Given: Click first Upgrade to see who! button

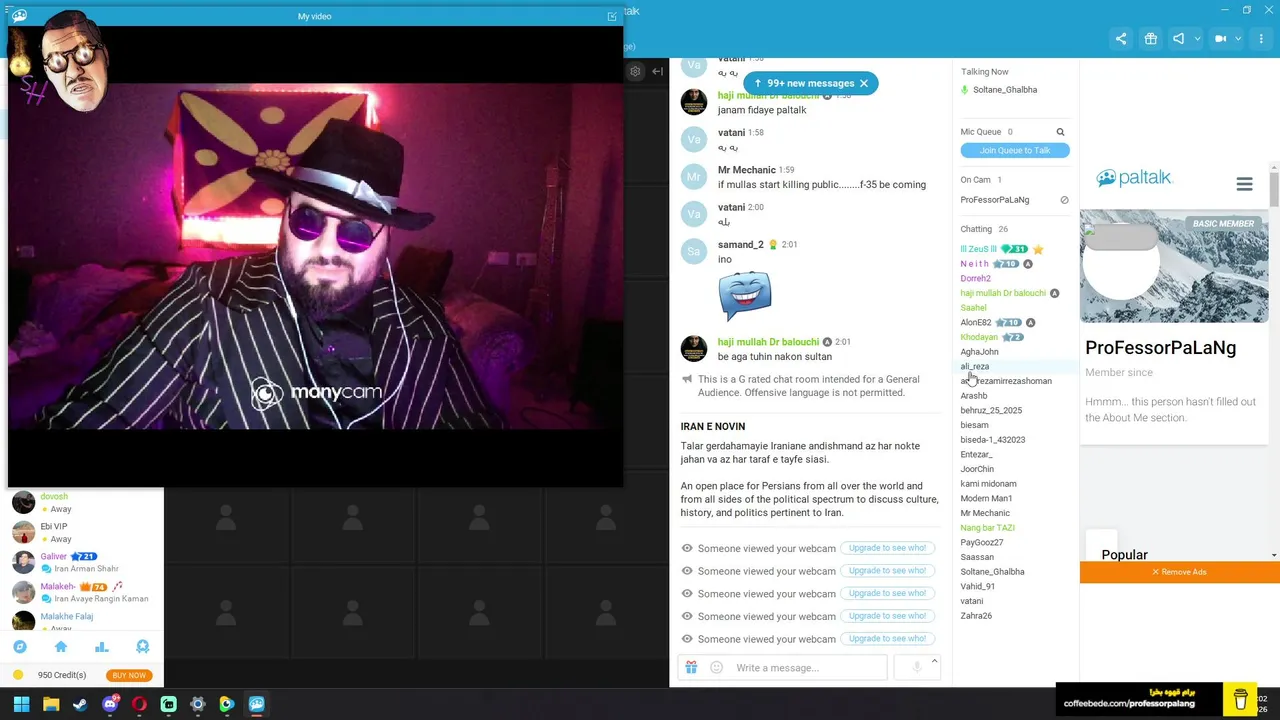Looking at the screenshot, I should tap(887, 548).
